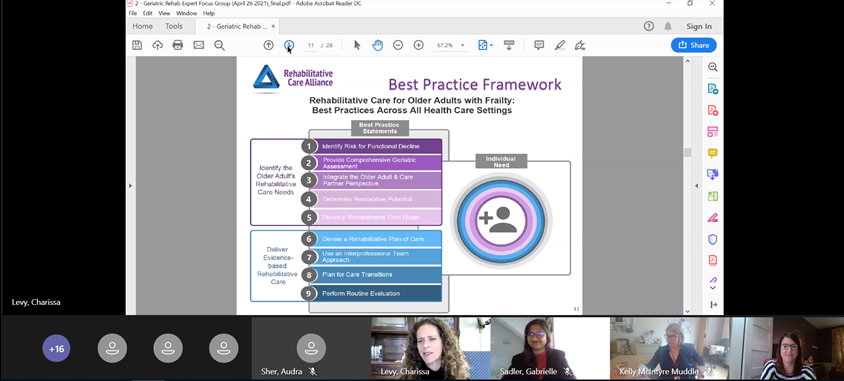Open the Protect shield tool
The width and height of the screenshot is (844, 381).
(x=713, y=239)
